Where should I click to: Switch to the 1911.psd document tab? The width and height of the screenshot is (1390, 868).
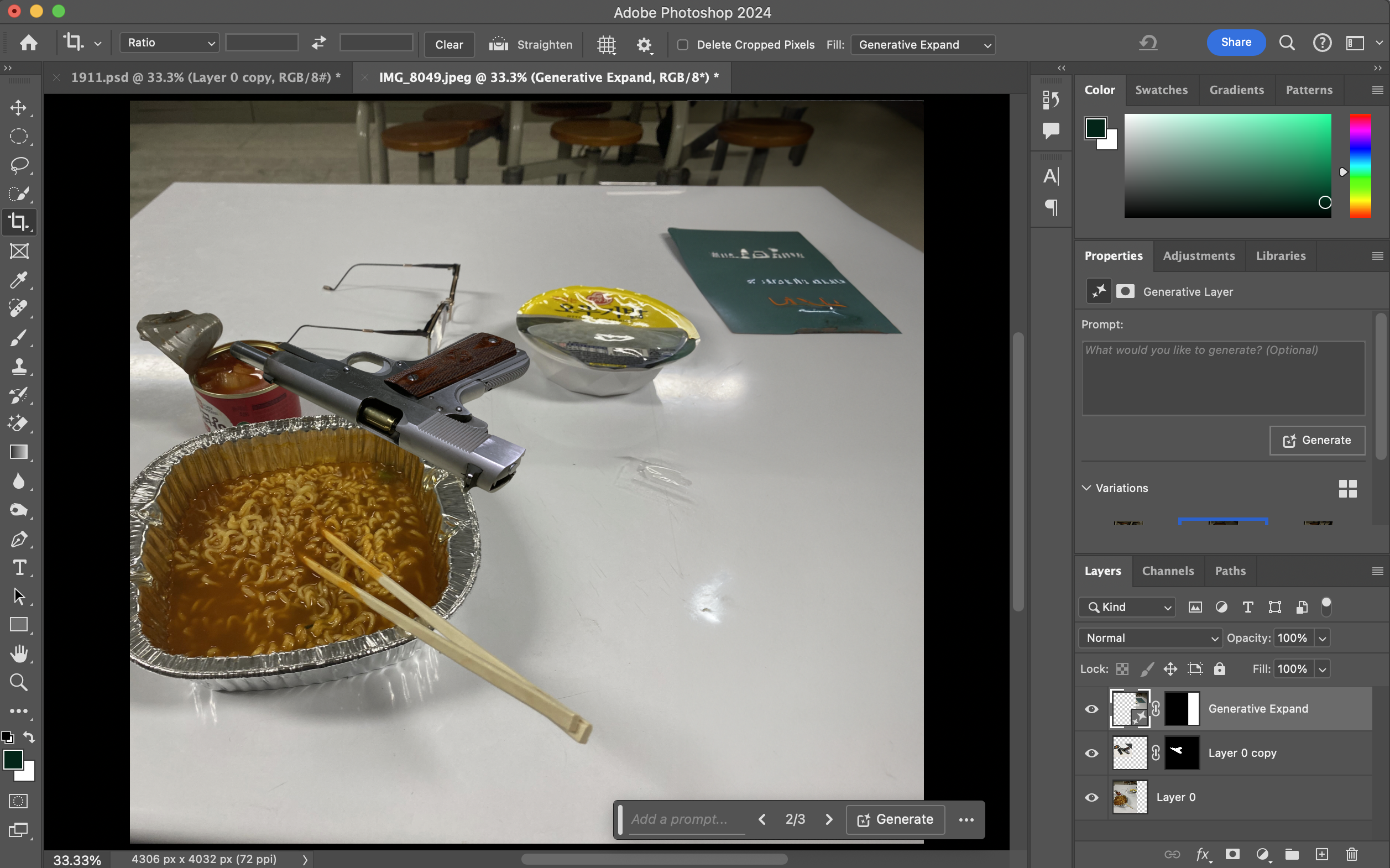[x=205, y=77]
